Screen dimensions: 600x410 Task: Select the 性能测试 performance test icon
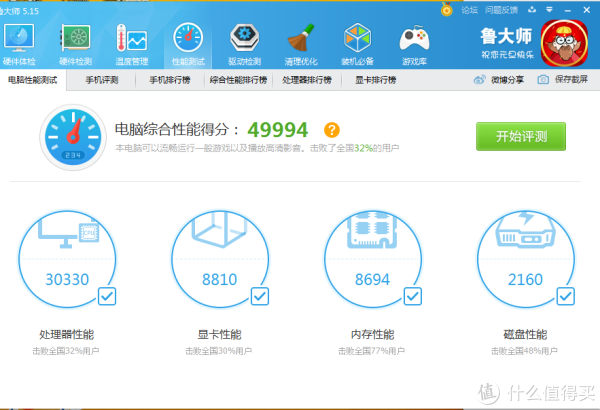[188, 38]
